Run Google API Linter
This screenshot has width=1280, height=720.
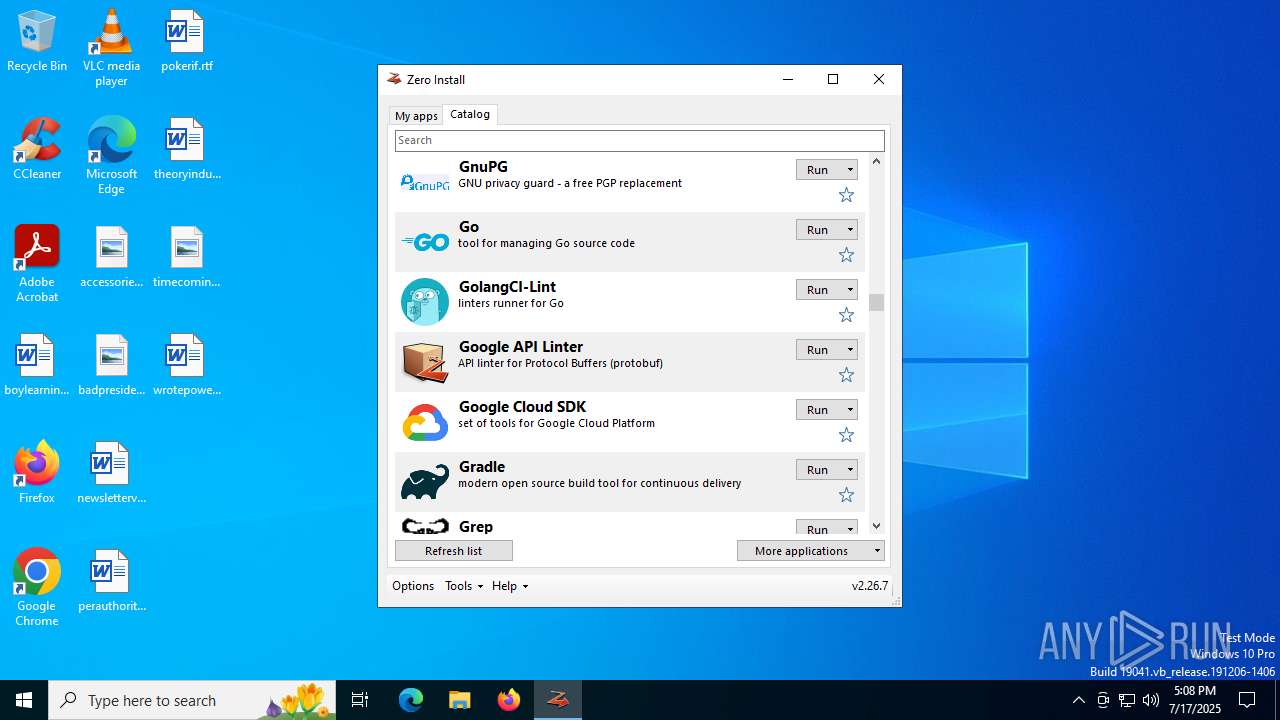coord(819,350)
